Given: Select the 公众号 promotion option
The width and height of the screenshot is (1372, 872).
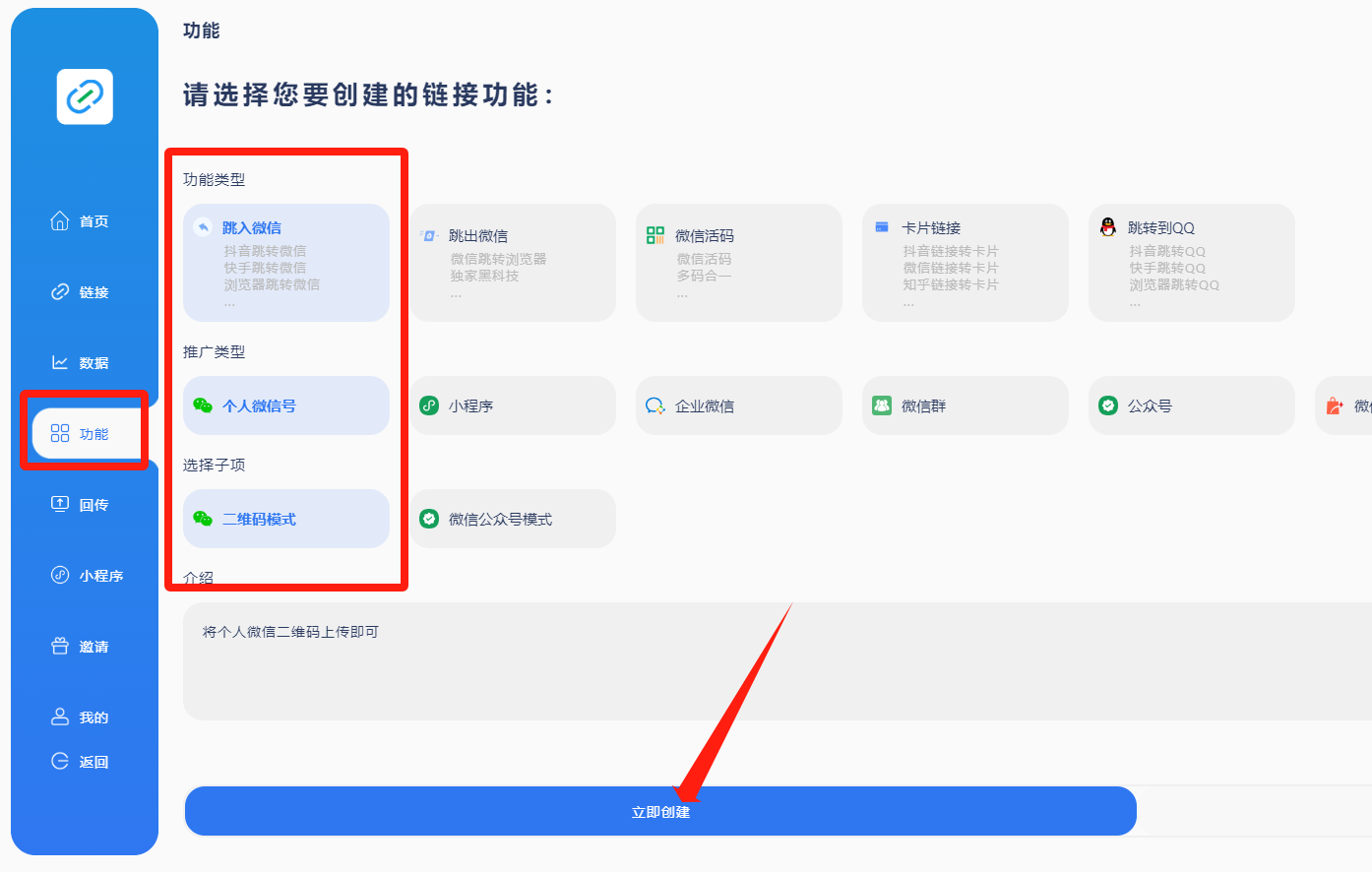Looking at the screenshot, I should tap(1192, 405).
